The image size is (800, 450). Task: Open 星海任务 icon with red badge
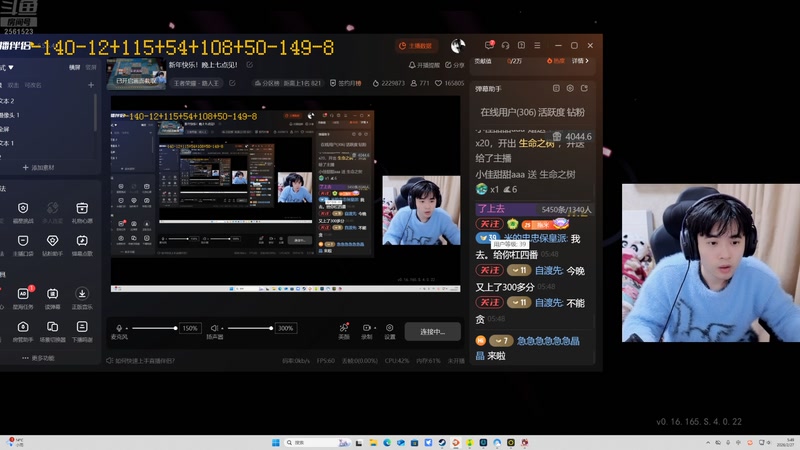pos(23,294)
